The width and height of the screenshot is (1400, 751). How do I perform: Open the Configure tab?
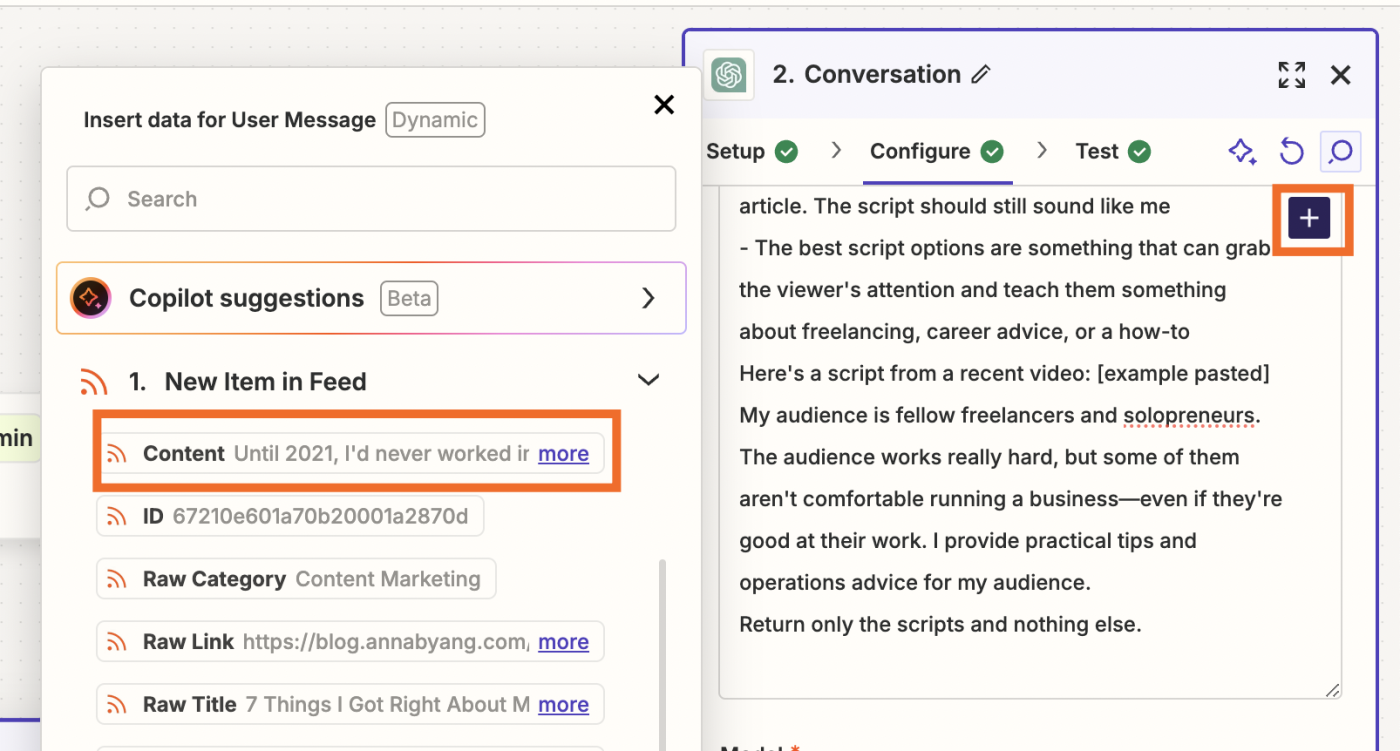pyautogui.click(x=936, y=152)
